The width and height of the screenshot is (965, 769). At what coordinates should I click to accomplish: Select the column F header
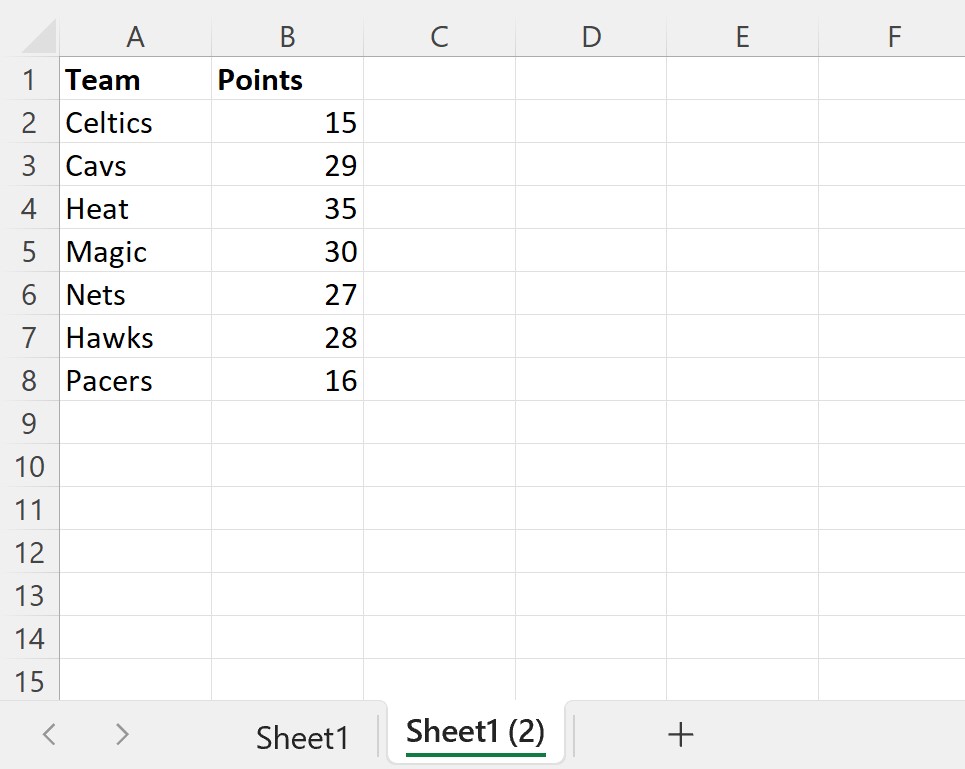tap(893, 37)
